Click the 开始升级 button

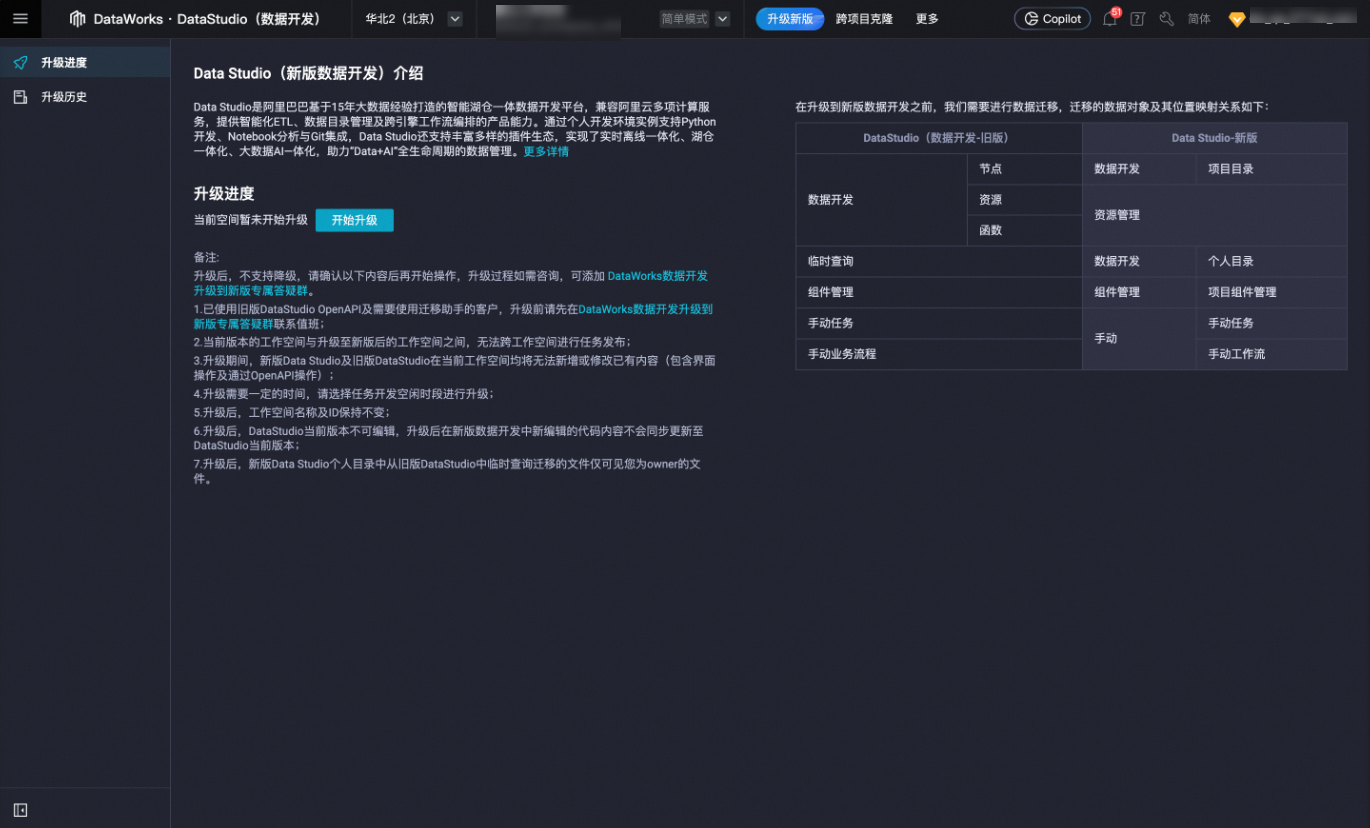click(x=355, y=220)
